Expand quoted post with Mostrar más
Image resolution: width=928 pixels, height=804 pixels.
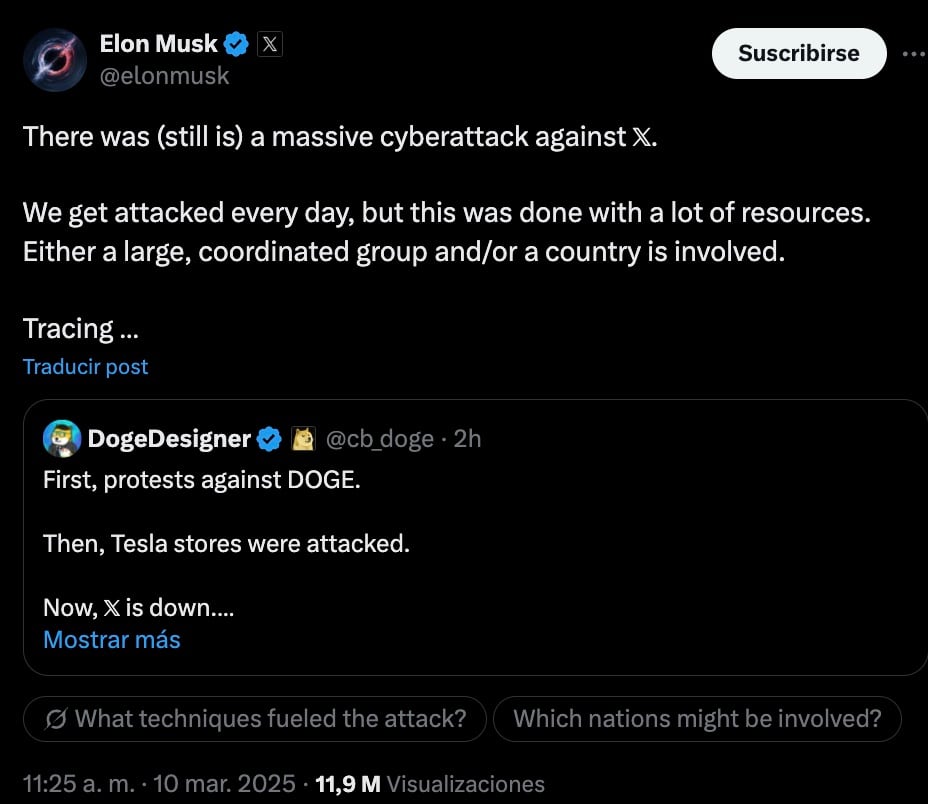pos(112,639)
